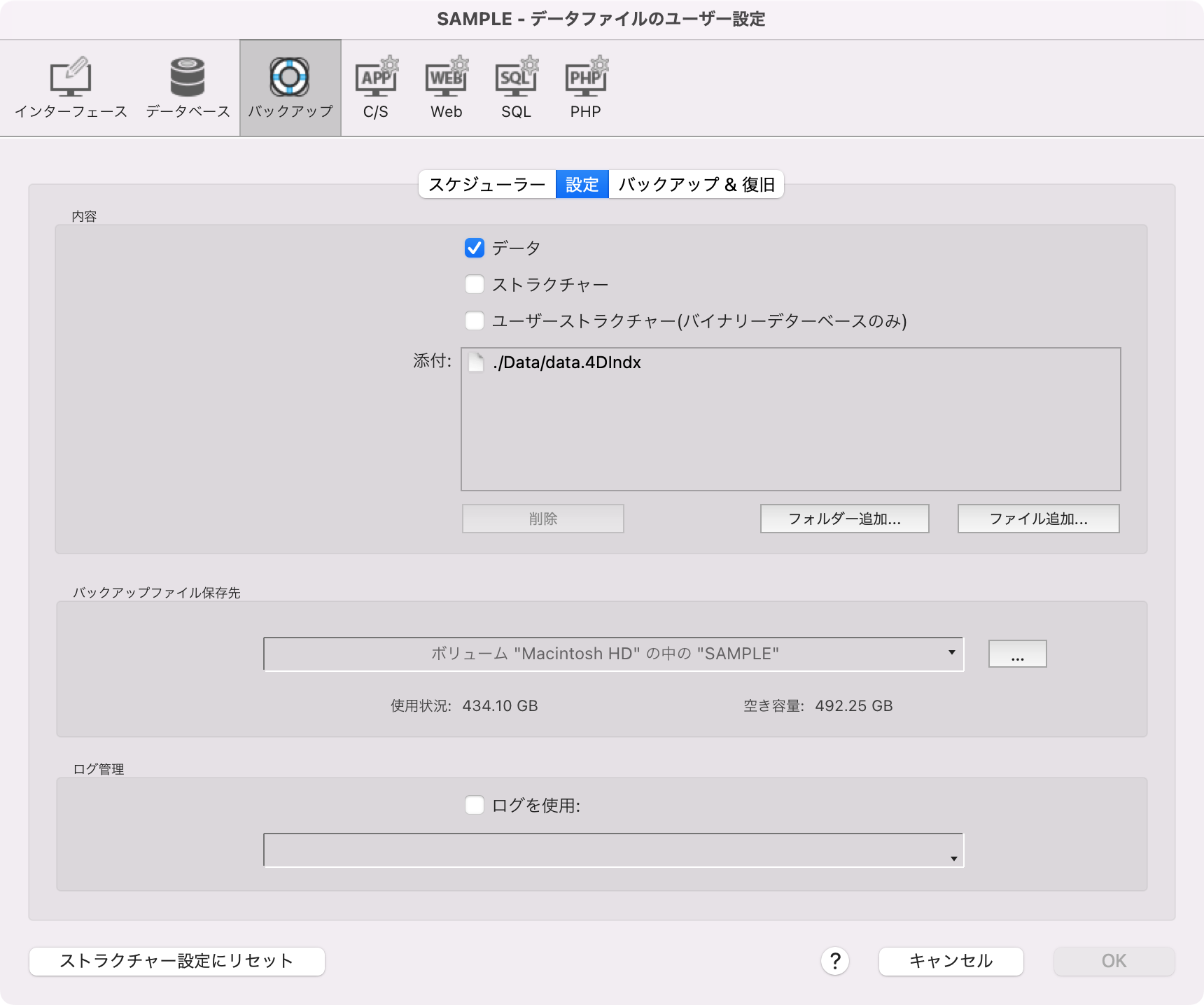1204x1005 pixels.
Task: Switch to the スケジューラー tab
Action: coord(486,184)
